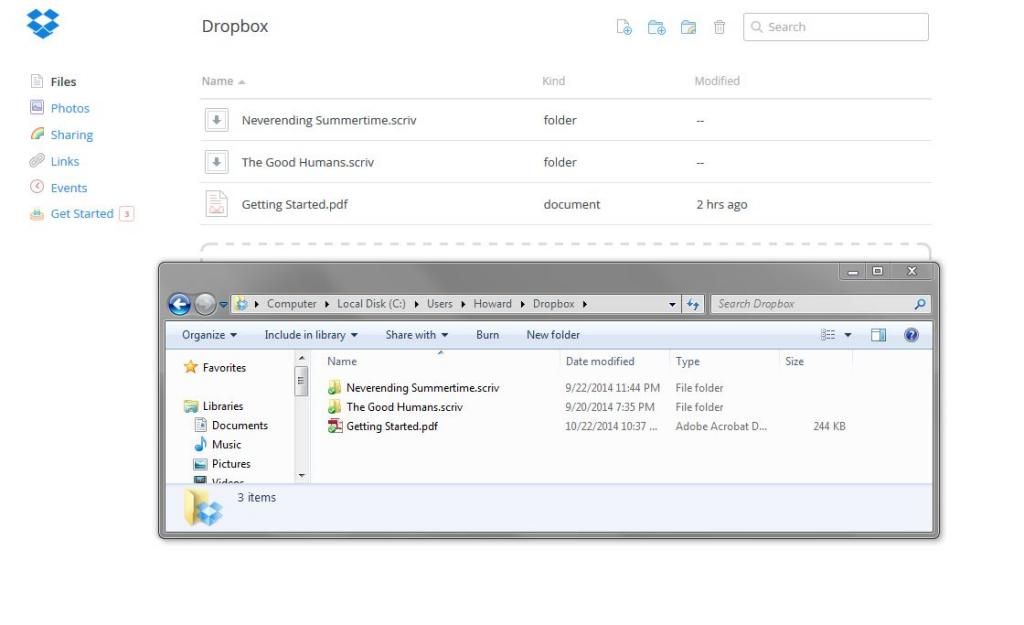The width and height of the screenshot is (1024, 625).
Task: Select Pictures in the Libraries tree
Action: [x=231, y=464]
